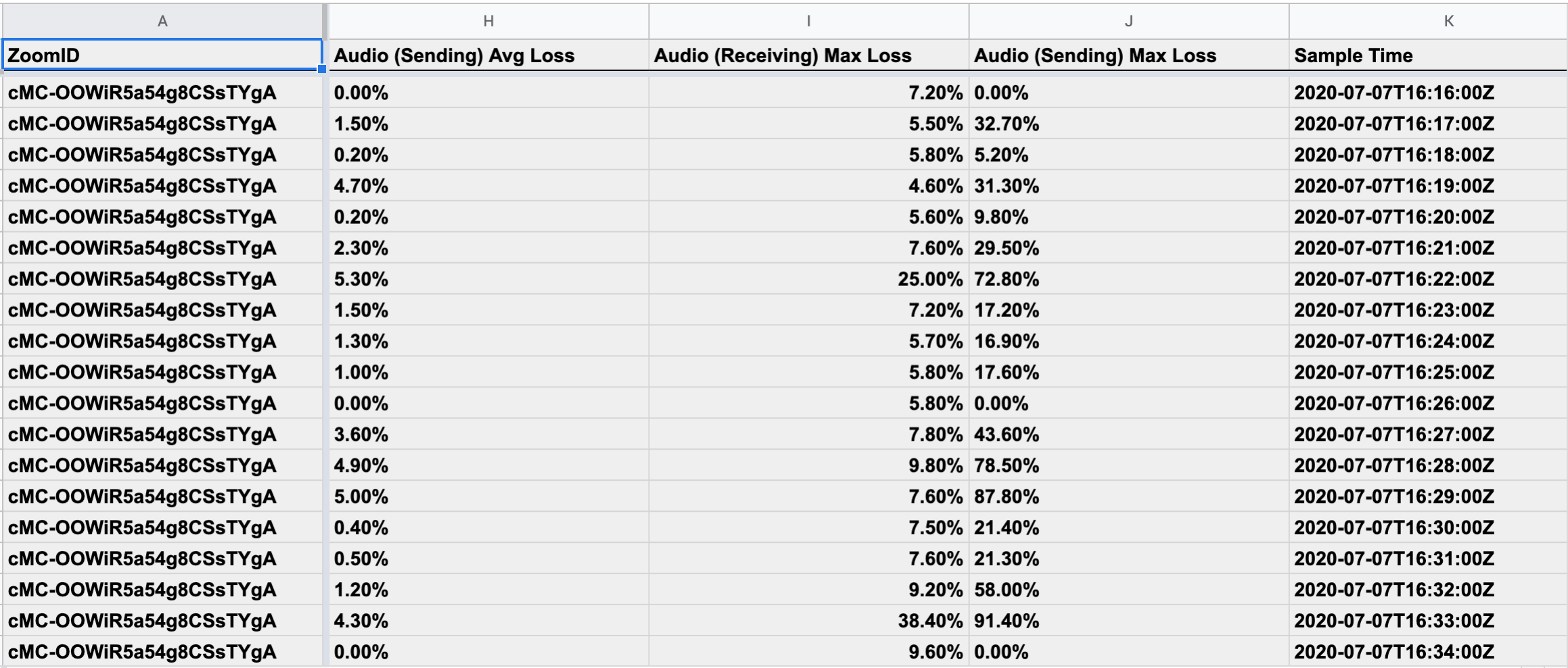Viewport: 1568px width, 668px height.
Task: Select the cell with 2020-07-07T16:22:00Z
Action: [x=1428, y=279]
